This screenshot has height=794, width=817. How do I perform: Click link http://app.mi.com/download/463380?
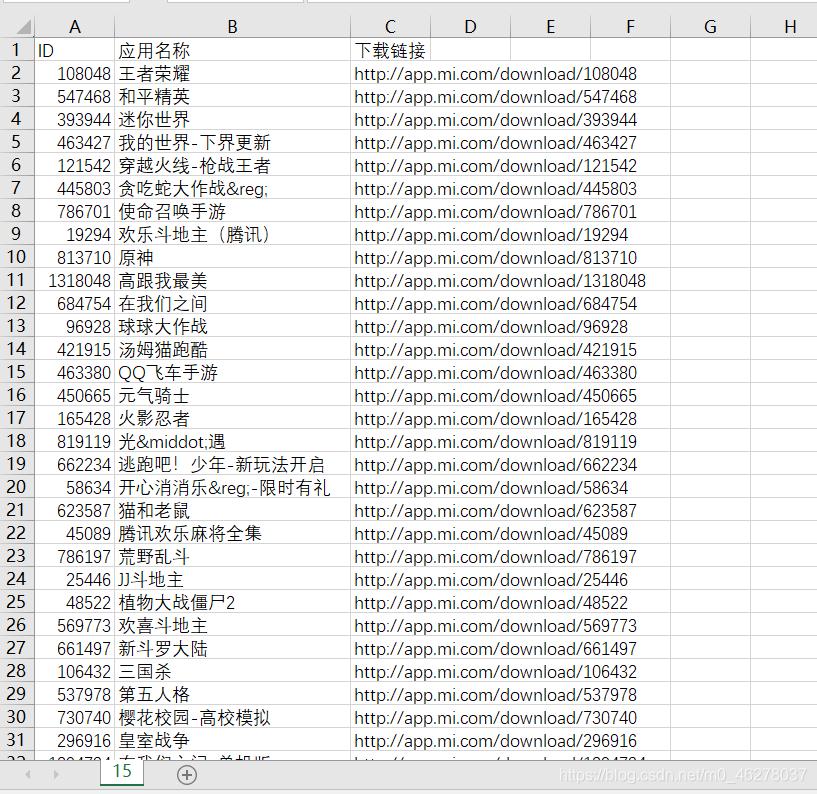click(496, 373)
